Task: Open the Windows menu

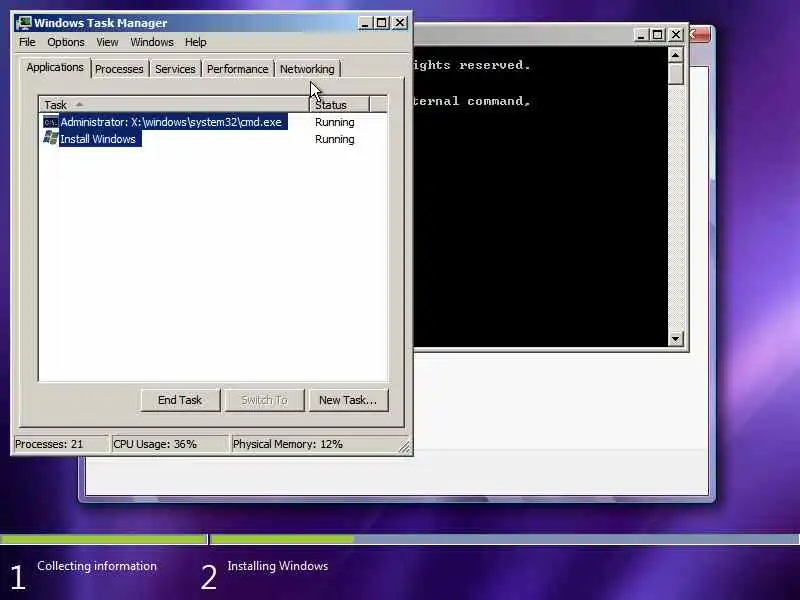Action: click(x=152, y=42)
